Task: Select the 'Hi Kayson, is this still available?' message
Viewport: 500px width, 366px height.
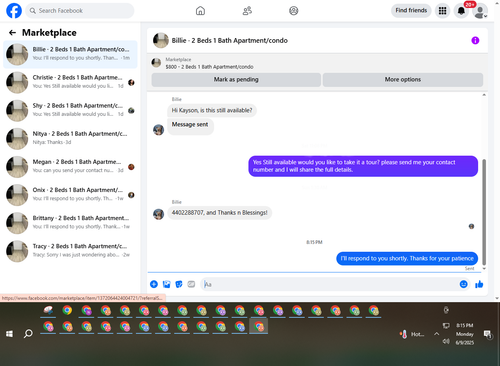Action: (x=212, y=110)
